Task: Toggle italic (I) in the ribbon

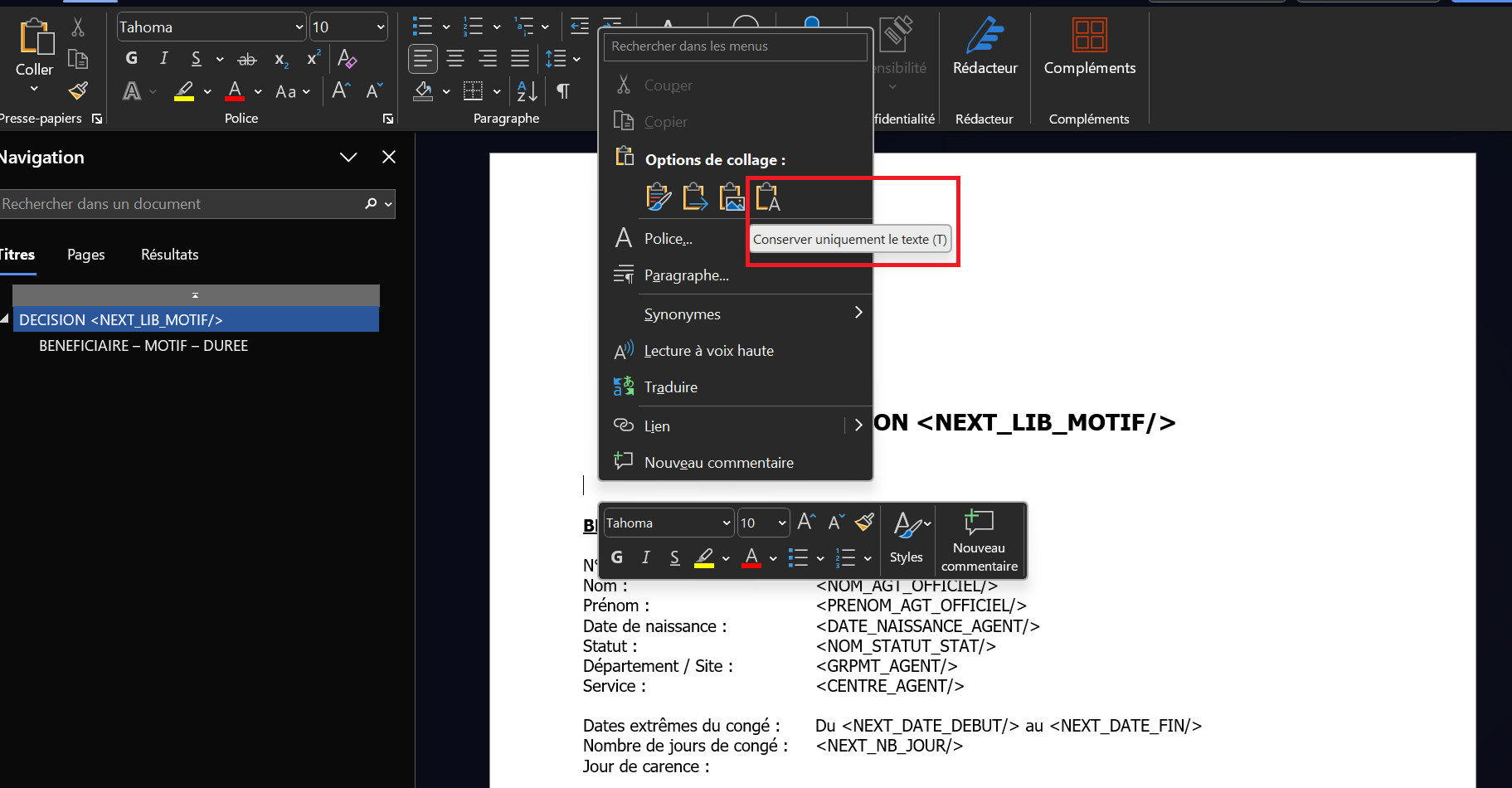Action: tap(163, 59)
